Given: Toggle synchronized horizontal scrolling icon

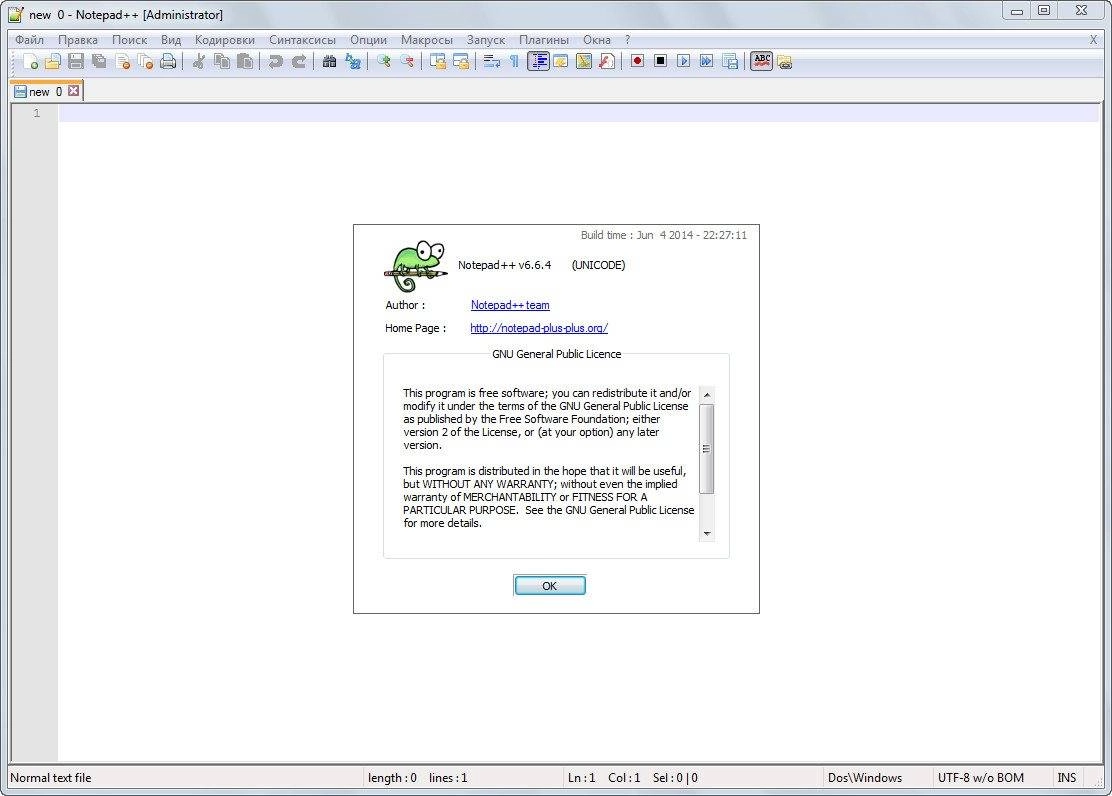Looking at the screenshot, I should pos(461,62).
